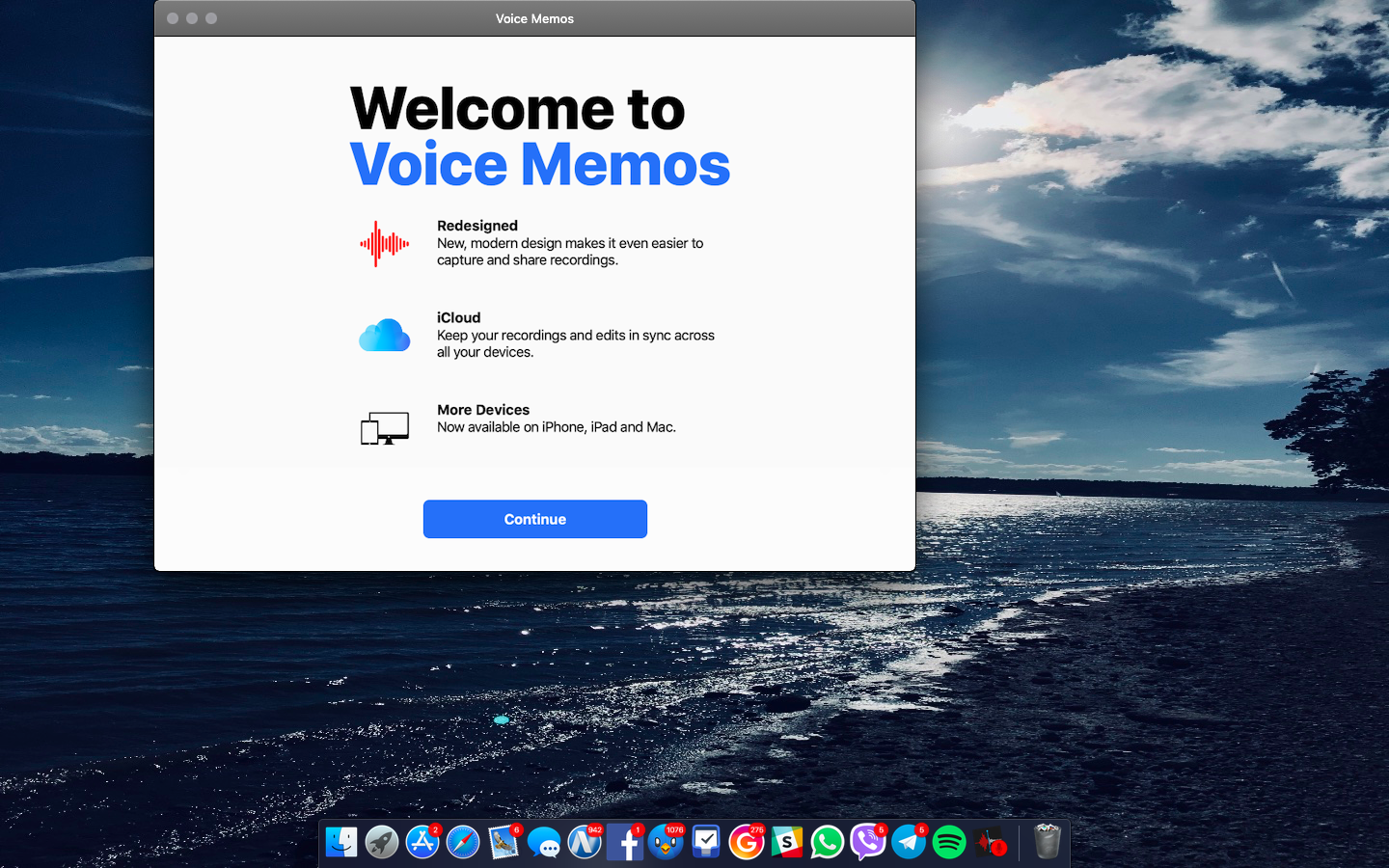The width and height of the screenshot is (1389, 868).
Task: Open WhatsApp in the dock
Action: pos(828,843)
